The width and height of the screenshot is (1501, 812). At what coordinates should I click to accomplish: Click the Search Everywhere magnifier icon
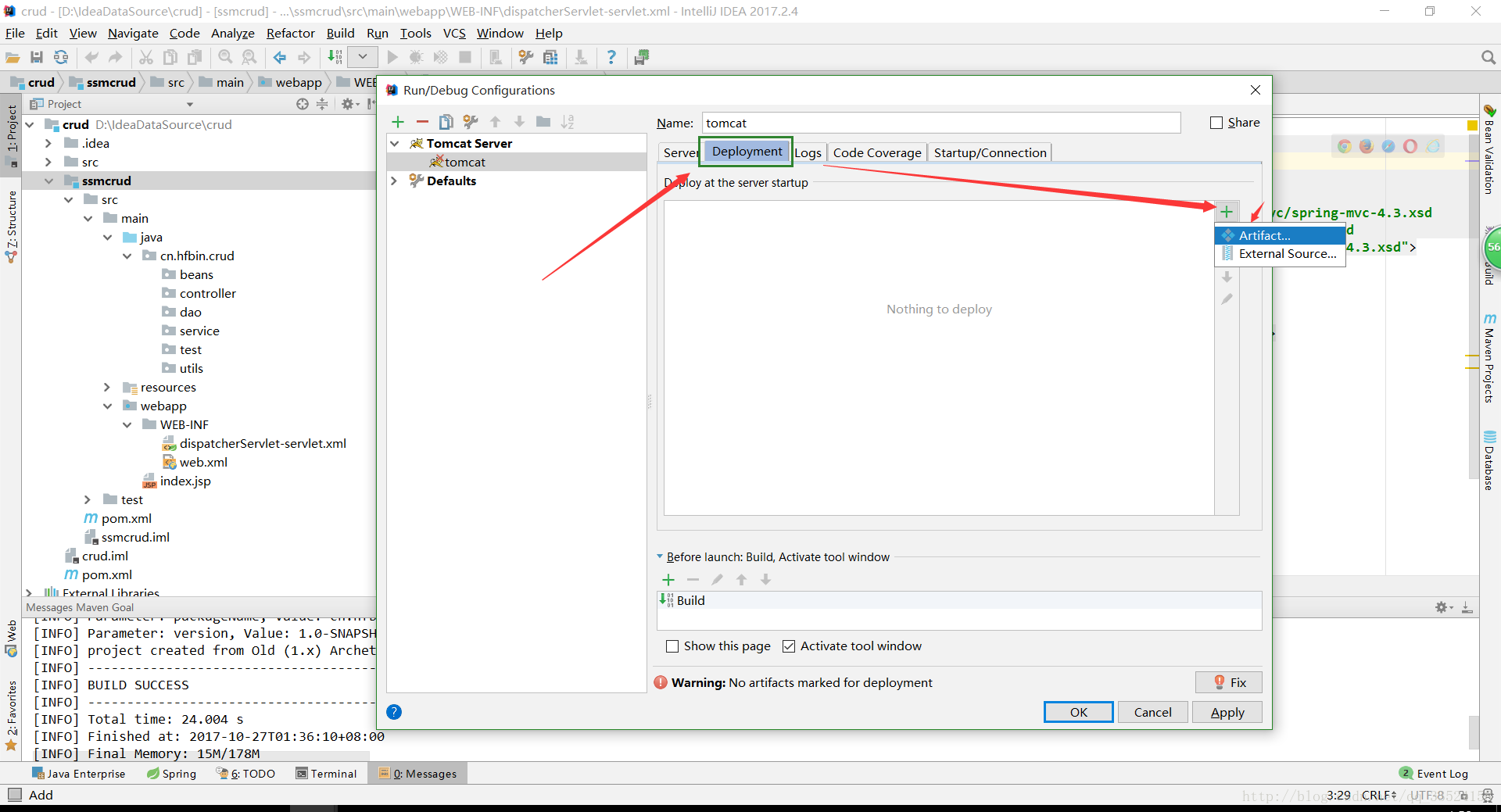[1488, 57]
